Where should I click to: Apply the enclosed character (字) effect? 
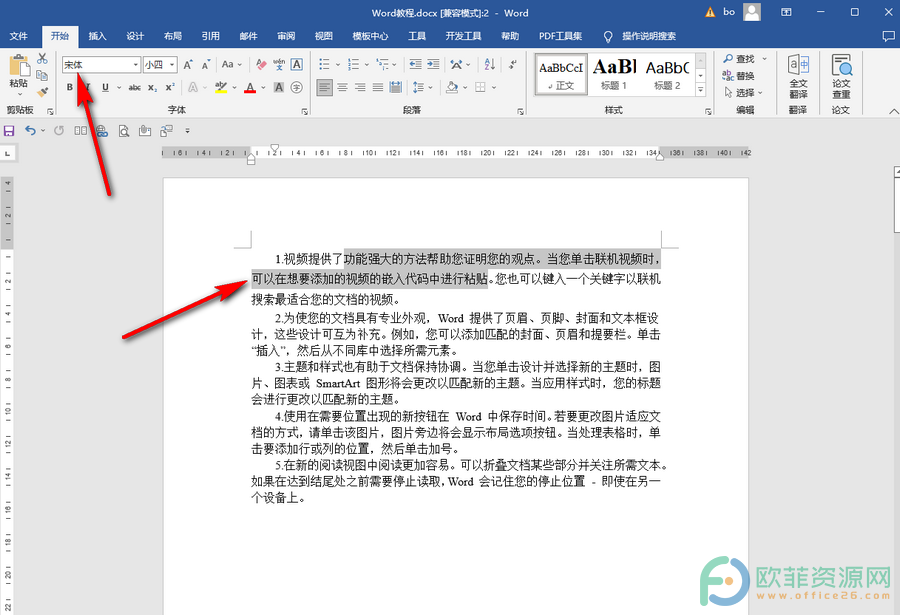tap(297, 87)
